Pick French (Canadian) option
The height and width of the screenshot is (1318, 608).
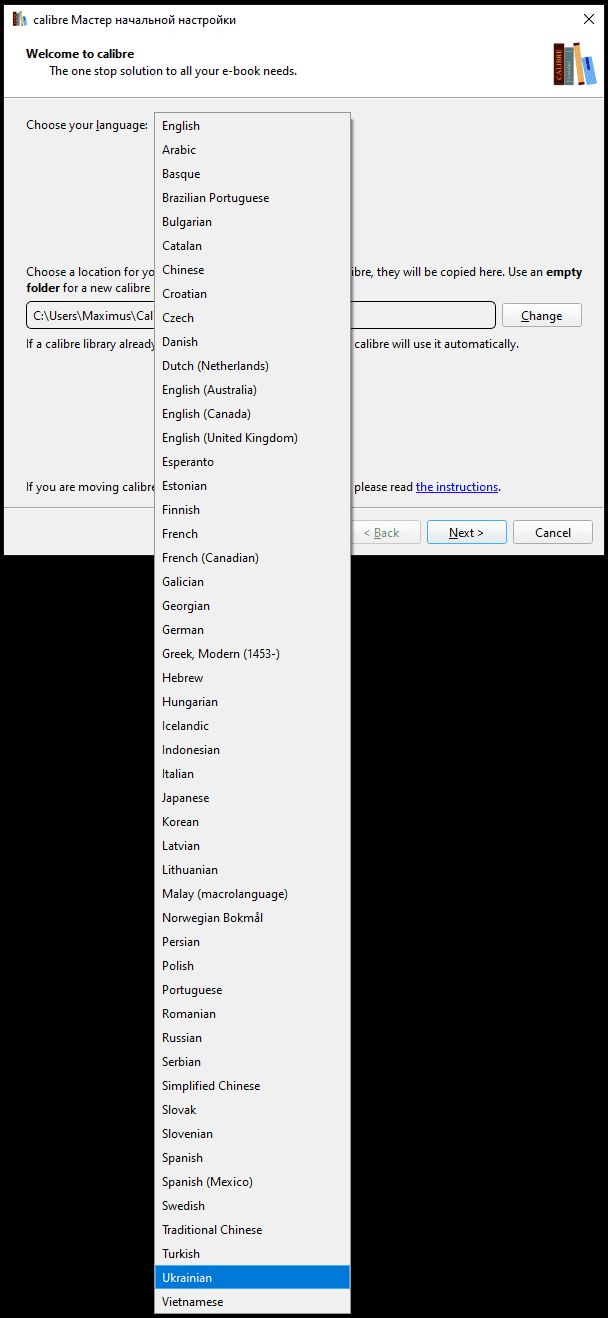[252, 558]
